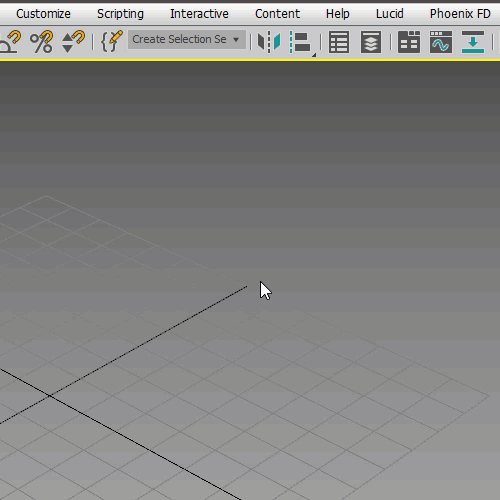Expand the Create Selection Set dropdown arrow
Viewport: 500px width, 500px height.
[236, 40]
